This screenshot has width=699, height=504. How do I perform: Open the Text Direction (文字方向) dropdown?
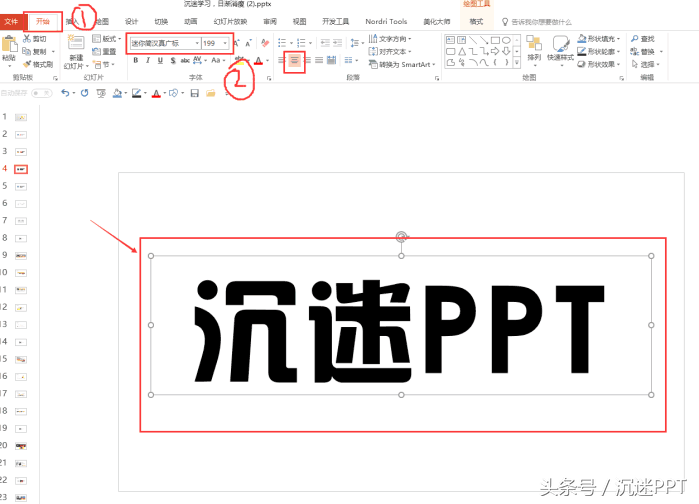pos(390,39)
